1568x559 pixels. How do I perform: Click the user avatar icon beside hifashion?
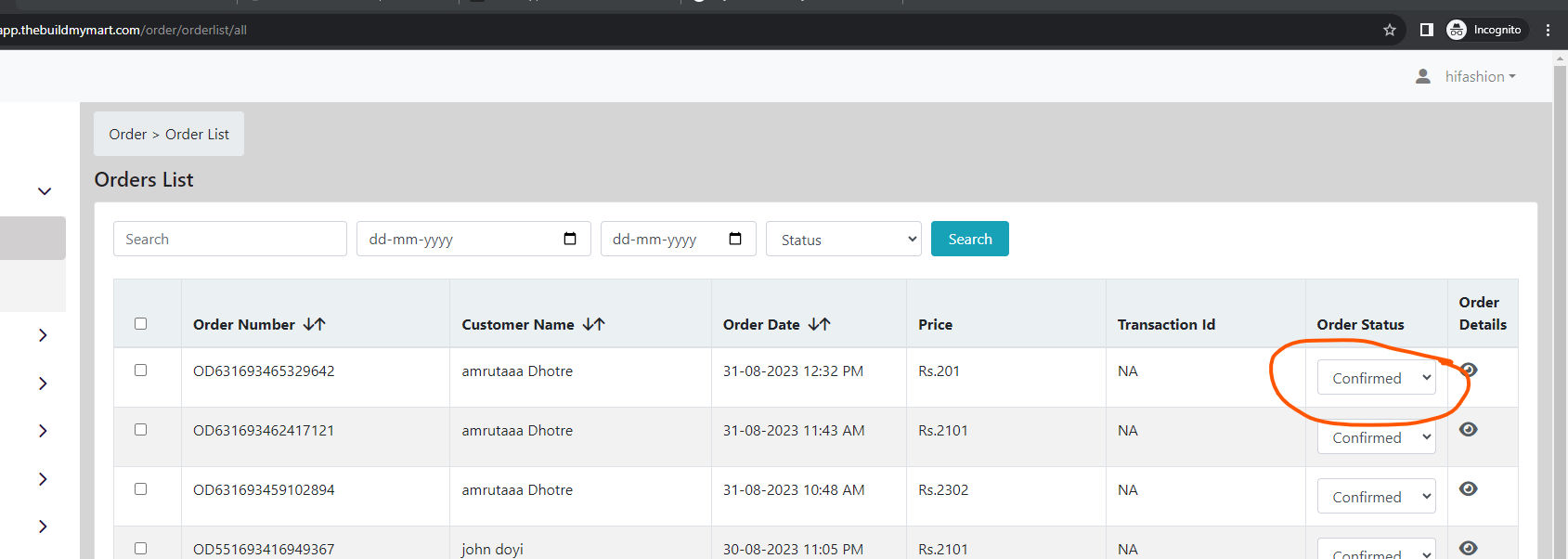point(1423,76)
